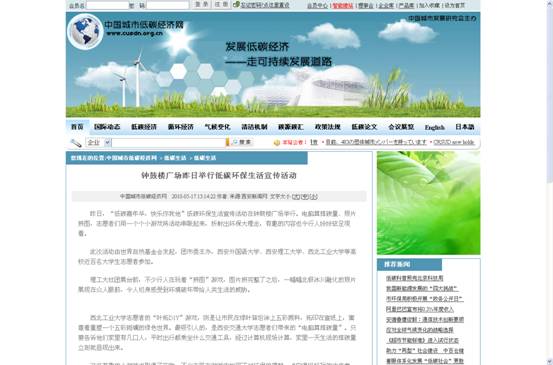Image resolution: width=553 pixels, height=365 pixels.
Task: Click the search keyword input field
Action: click(168, 142)
